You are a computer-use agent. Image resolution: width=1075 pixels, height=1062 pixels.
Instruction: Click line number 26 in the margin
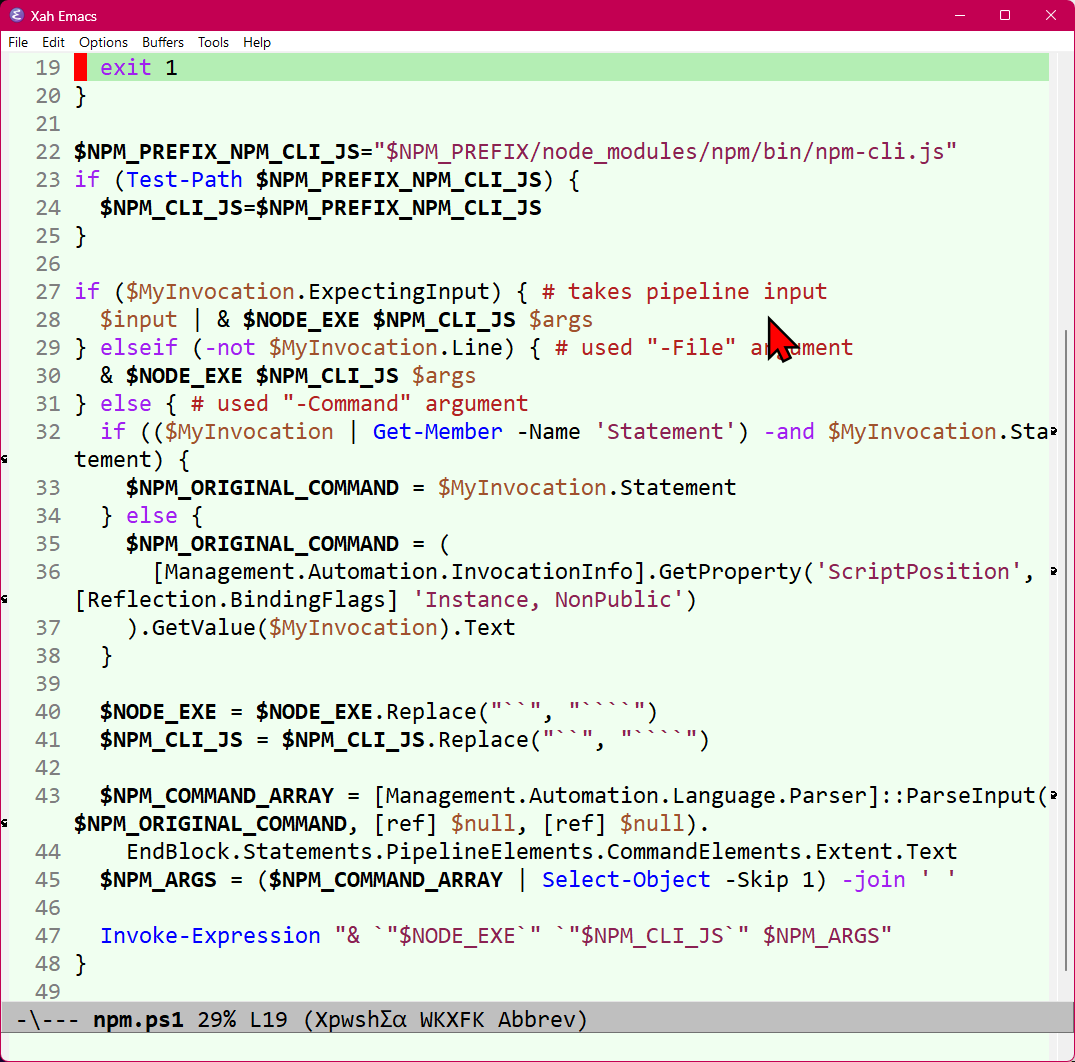[x=48, y=264]
